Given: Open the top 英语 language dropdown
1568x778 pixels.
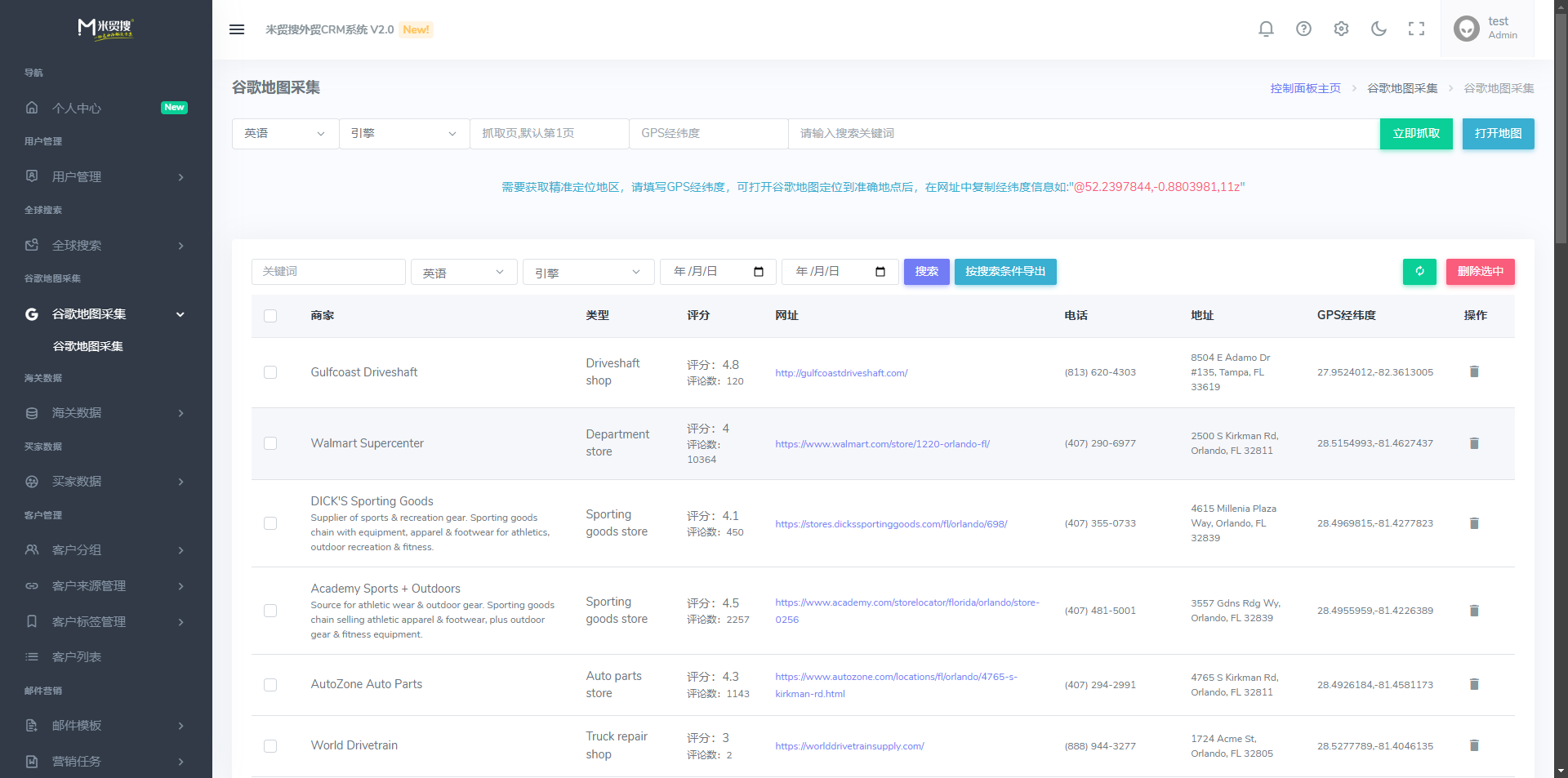Looking at the screenshot, I should click(x=285, y=134).
